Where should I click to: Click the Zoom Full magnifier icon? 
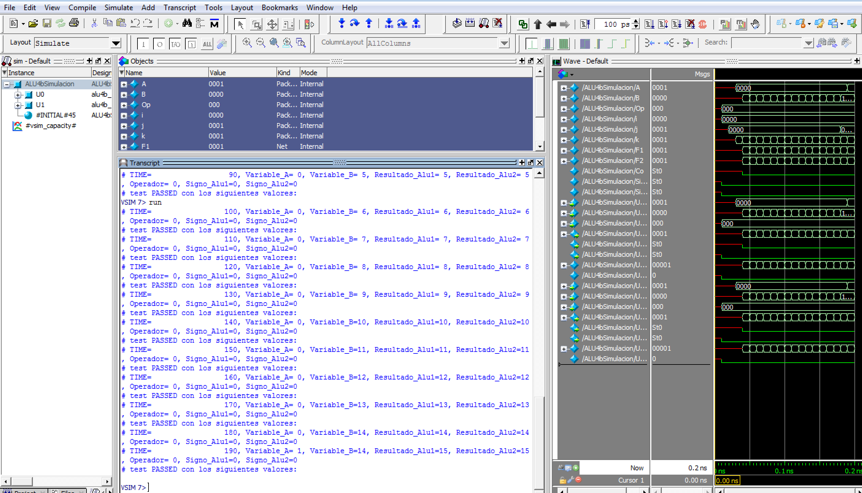(x=274, y=43)
